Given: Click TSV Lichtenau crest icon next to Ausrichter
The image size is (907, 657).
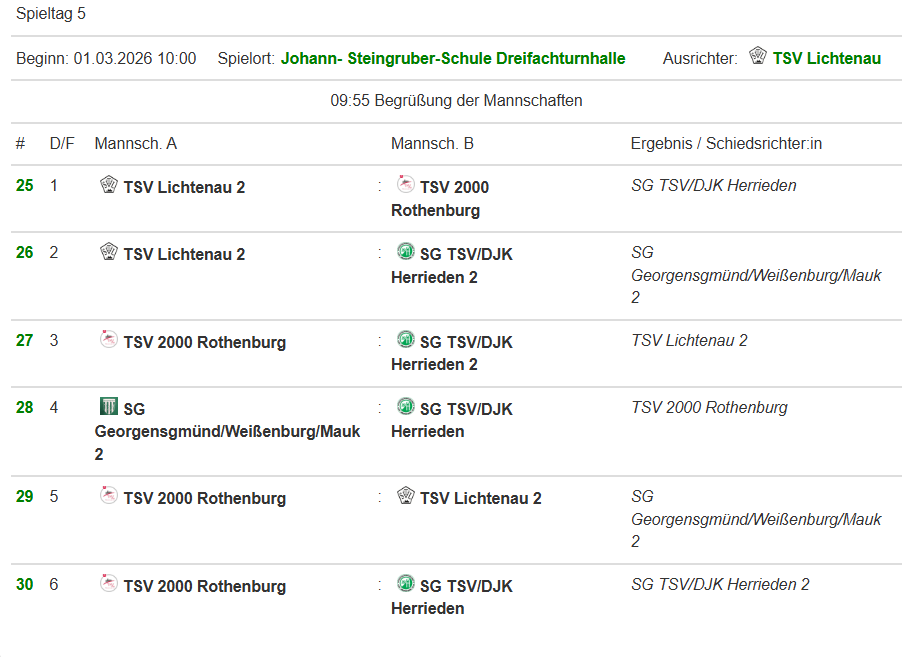Looking at the screenshot, I should [x=758, y=57].
